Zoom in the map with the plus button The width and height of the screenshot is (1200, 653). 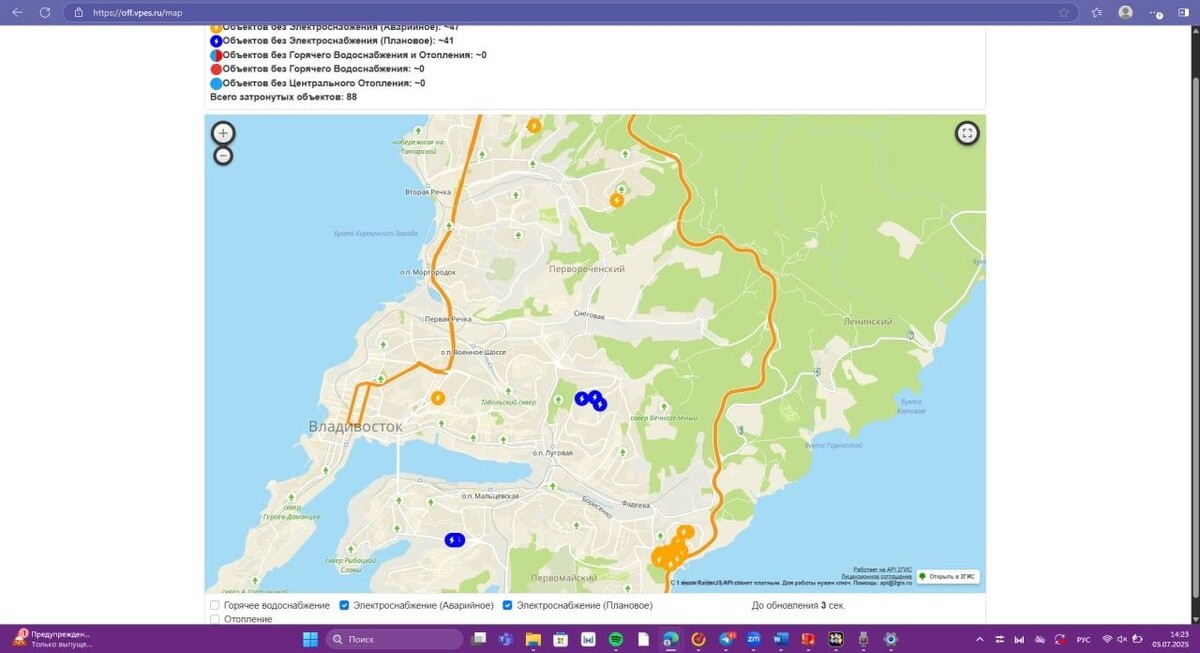[x=223, y=133]
